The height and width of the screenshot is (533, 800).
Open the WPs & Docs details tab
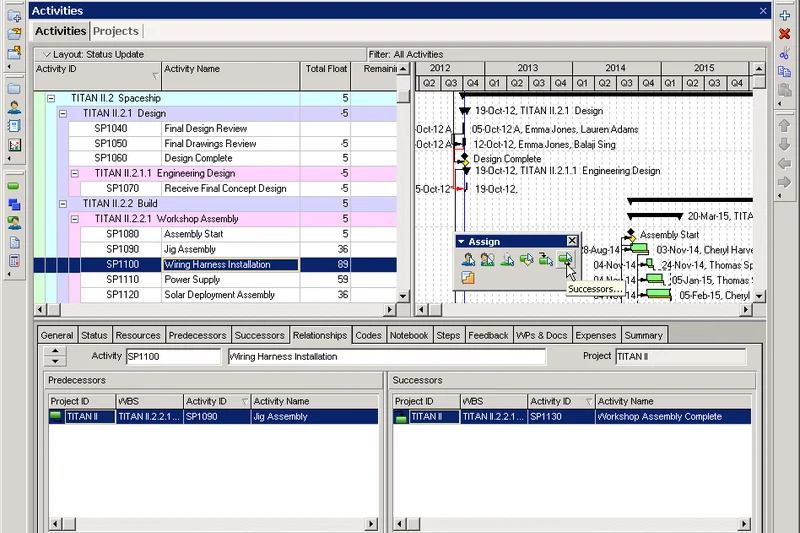(x=542, y=335)
